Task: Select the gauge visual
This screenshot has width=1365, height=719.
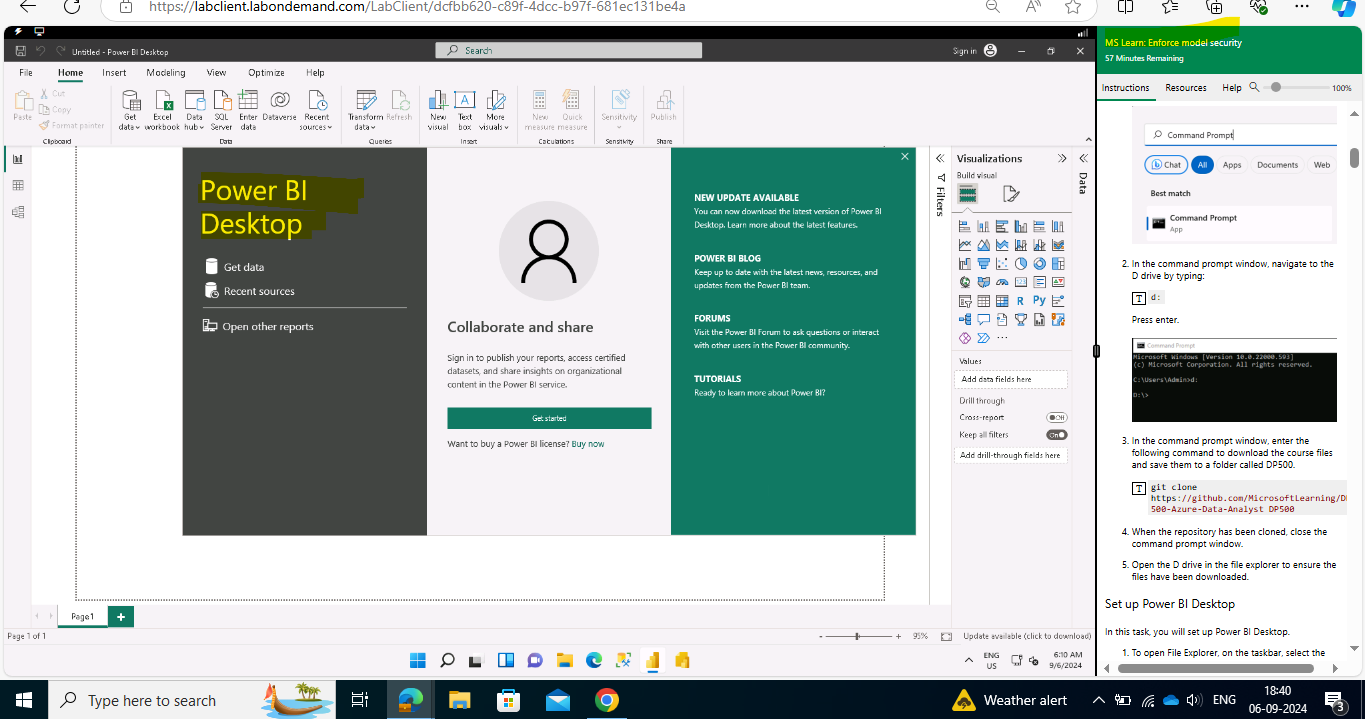Action: (1002, 282)
